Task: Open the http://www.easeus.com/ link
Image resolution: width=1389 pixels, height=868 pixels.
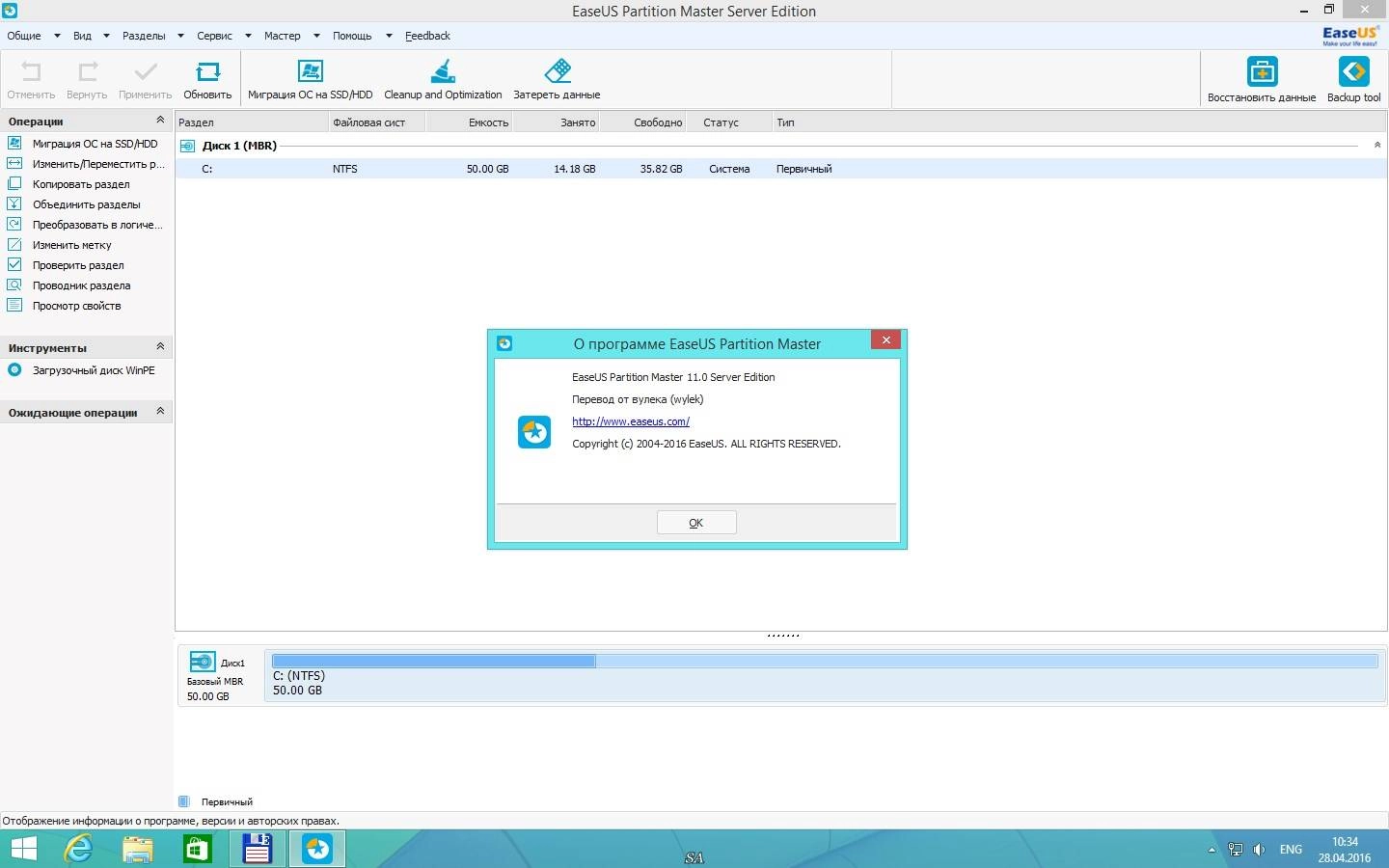Action: [x=631, y=421]
